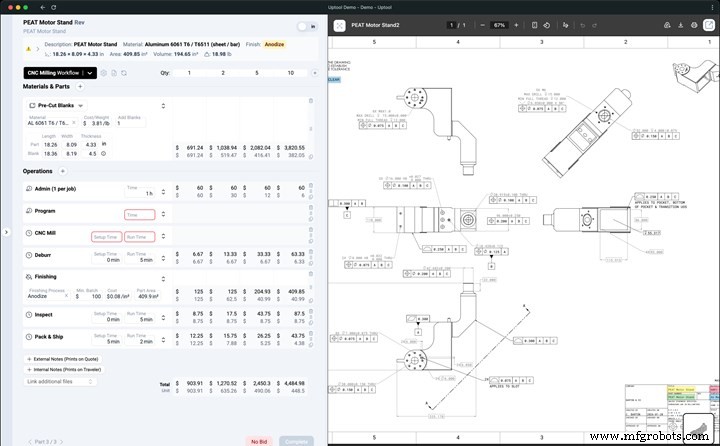Clear the AL 6061 T6 material selection
This screenshot has width=720, height=446.
[x=74, y=123]
